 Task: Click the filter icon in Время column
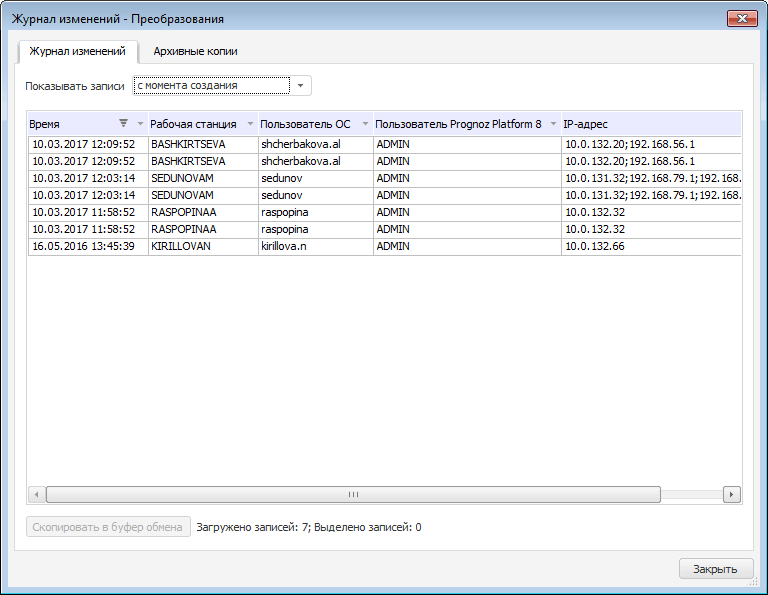click(x=123, y=124)
